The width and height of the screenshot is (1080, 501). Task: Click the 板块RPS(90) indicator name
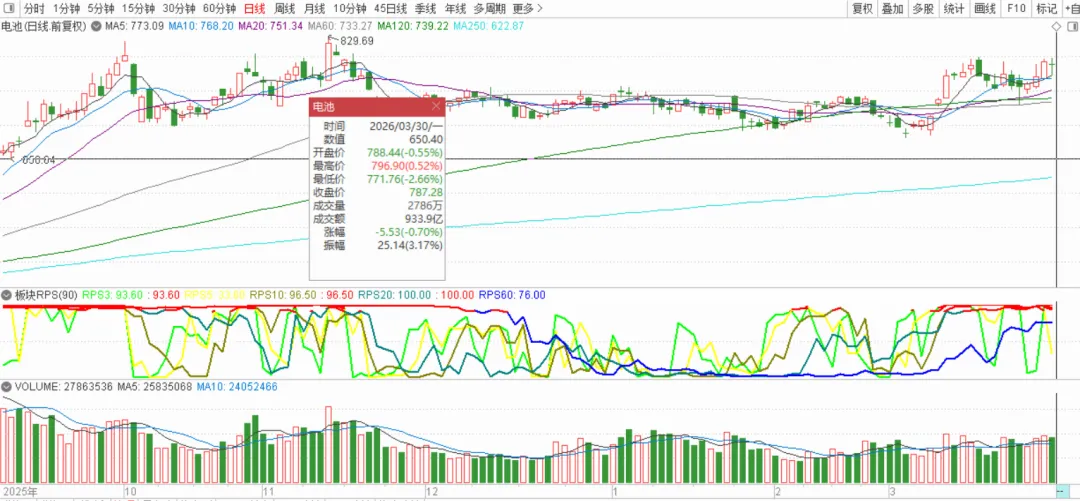click(x=46, y=295)
